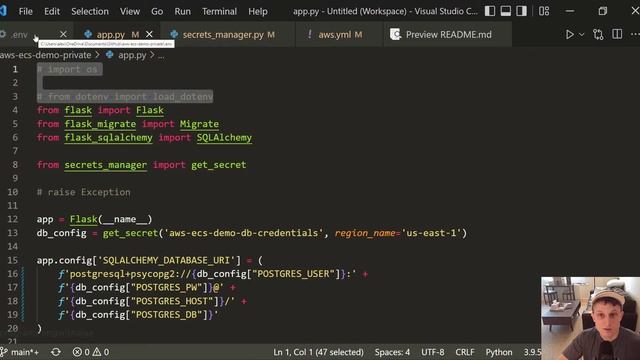This screenshot has width=640, height=360.
Task: Click the Ln 1, Col 1 cursor position
Action: pyautogui.click(x=318, y=352)
